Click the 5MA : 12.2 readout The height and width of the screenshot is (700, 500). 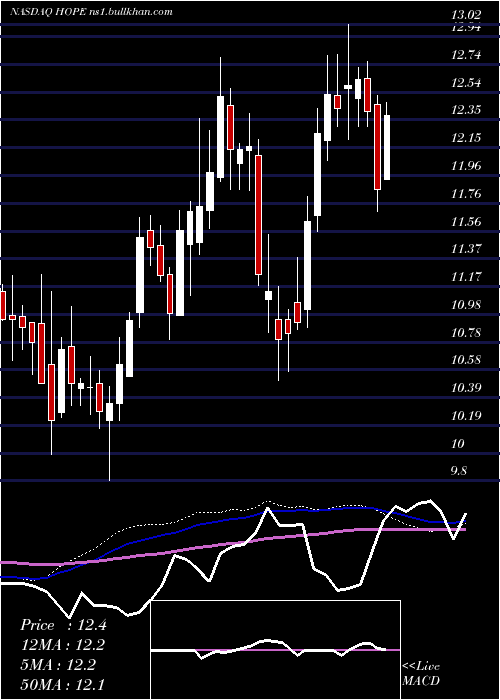[58, 665]
